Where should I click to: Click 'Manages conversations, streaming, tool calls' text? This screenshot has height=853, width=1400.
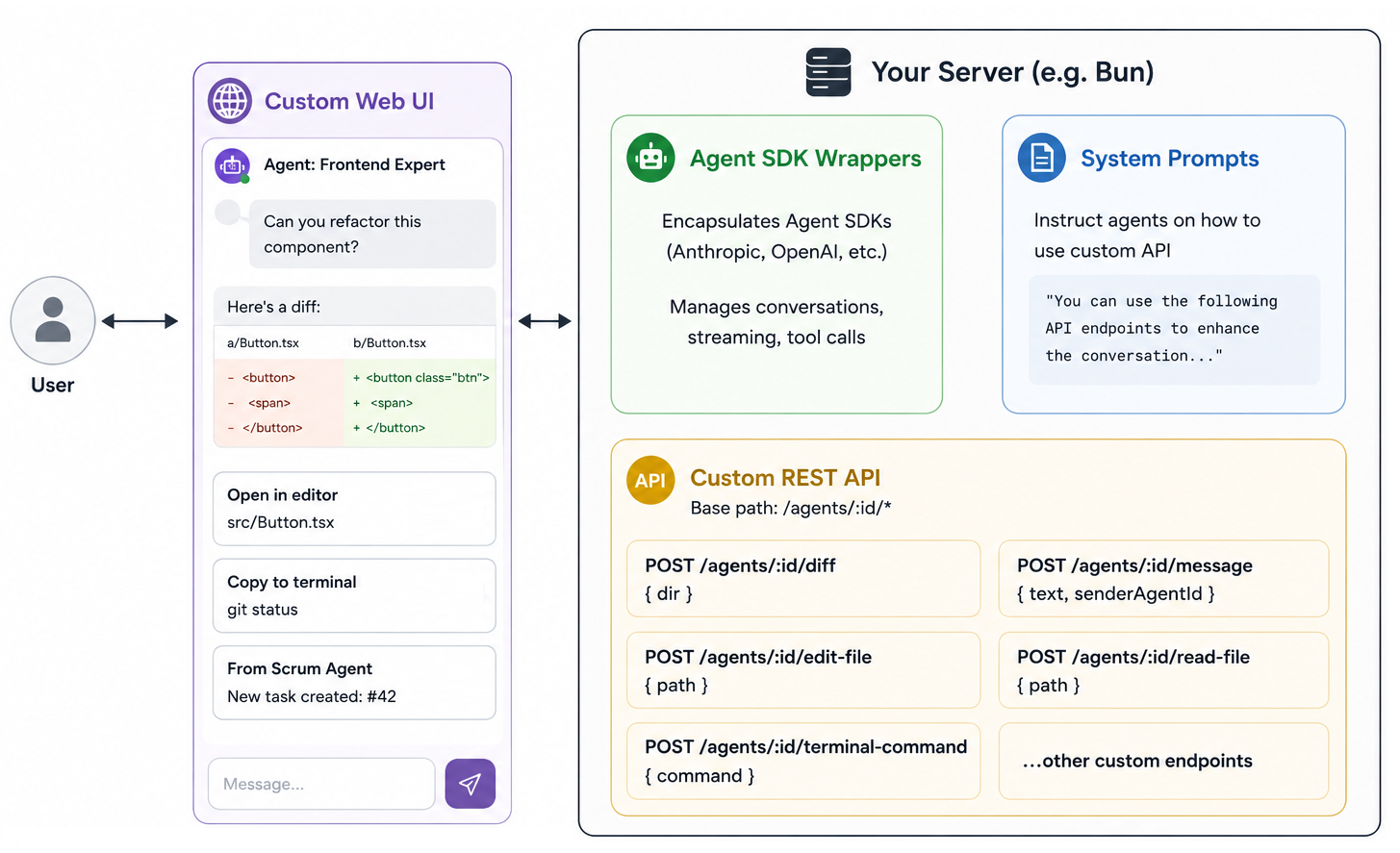click(776, 322)
